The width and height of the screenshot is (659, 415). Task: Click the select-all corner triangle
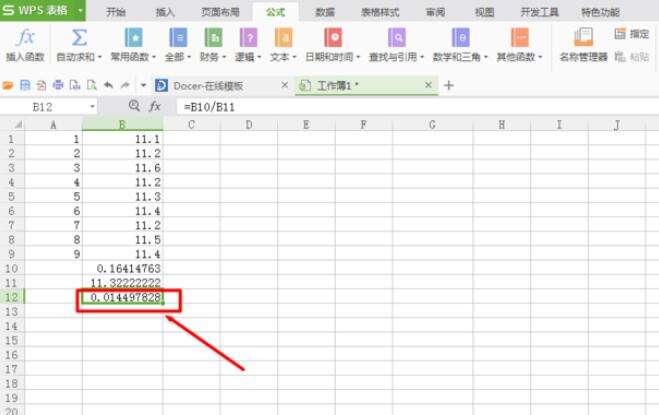click(18, 124)
